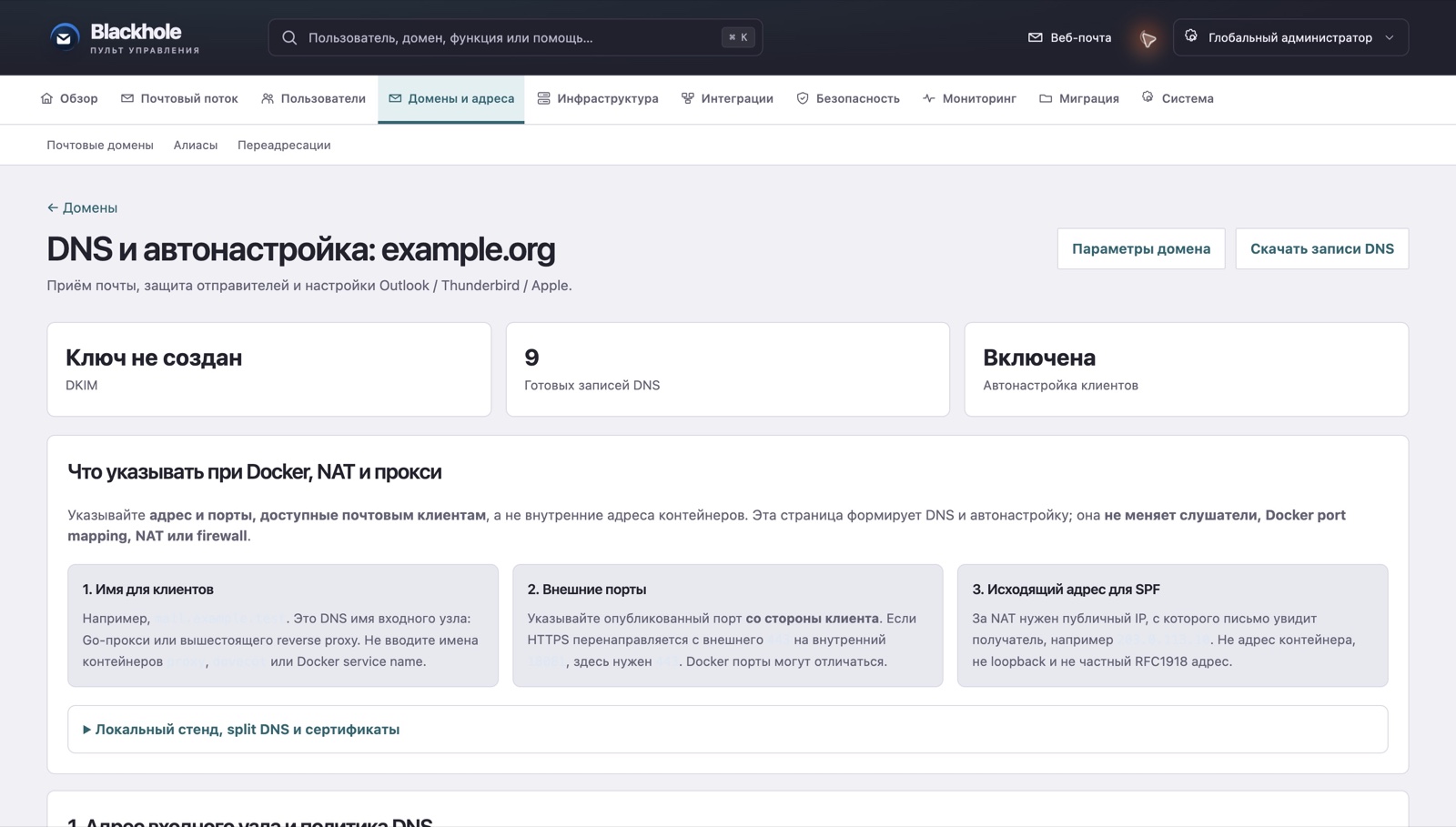
Task: Click the 9 Готовых записей DNS card
Action: click(x=727, y=369)
